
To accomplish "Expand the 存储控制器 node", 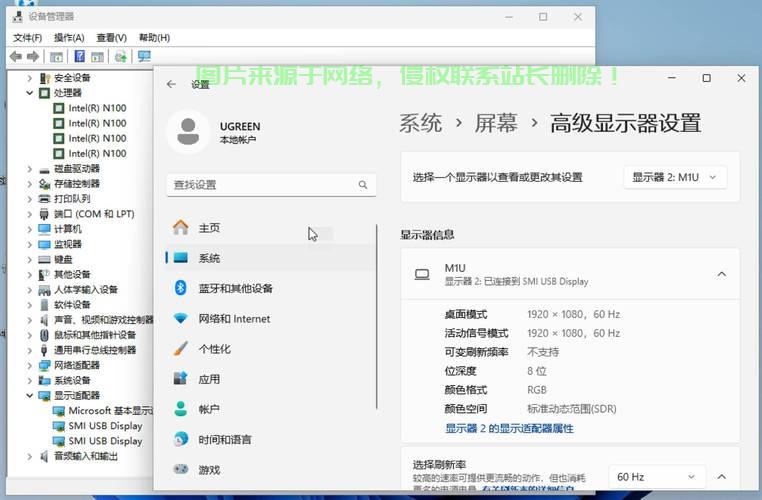I will click(30, 184).
